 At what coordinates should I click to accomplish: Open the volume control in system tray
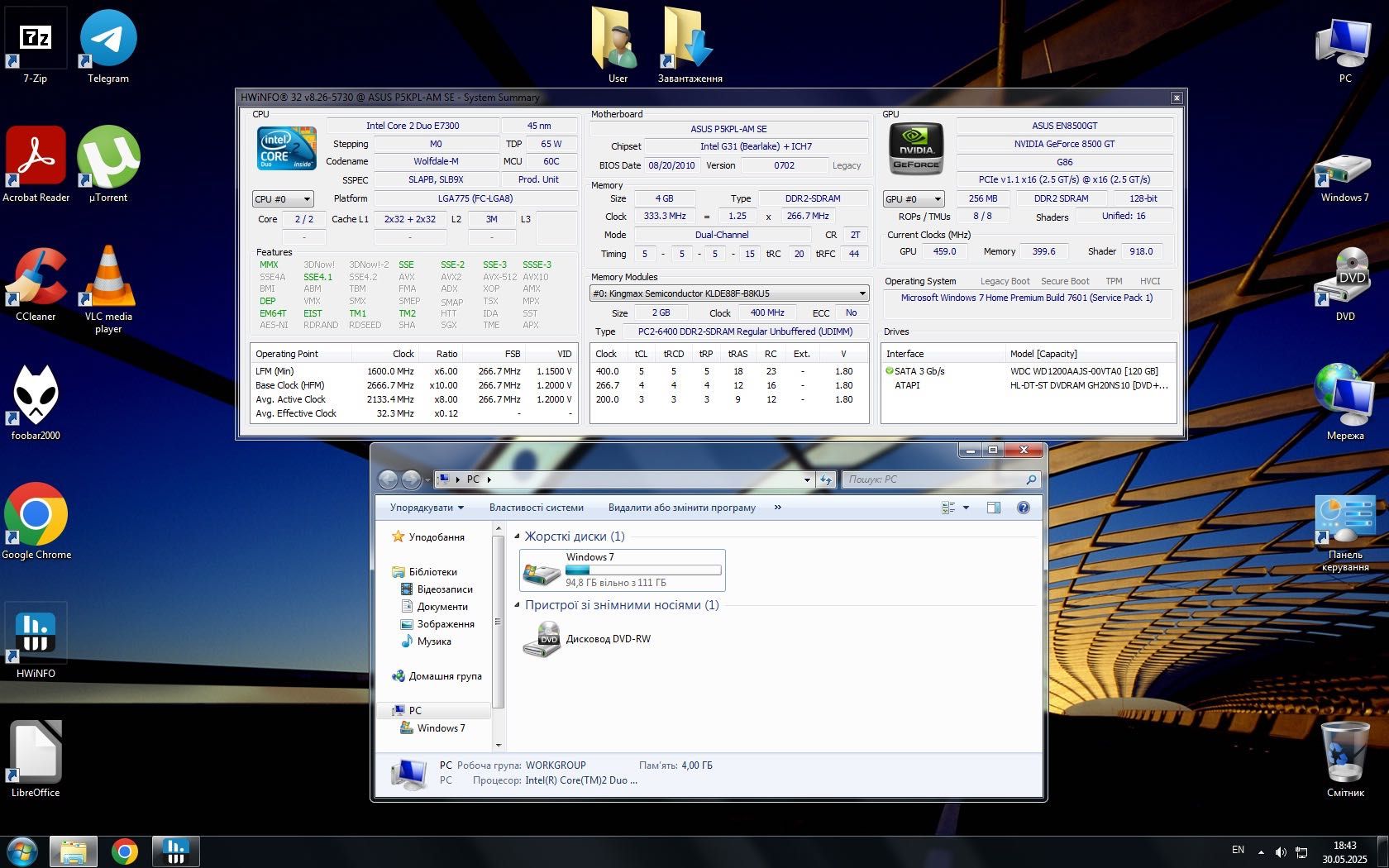[x=1281, y=851]
